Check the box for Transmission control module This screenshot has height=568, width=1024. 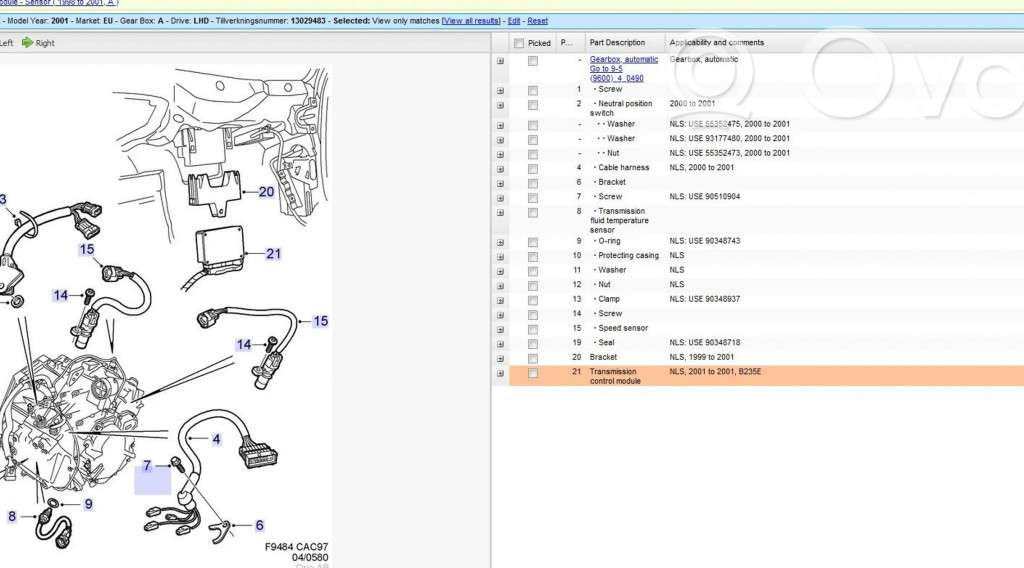(533, 373)
